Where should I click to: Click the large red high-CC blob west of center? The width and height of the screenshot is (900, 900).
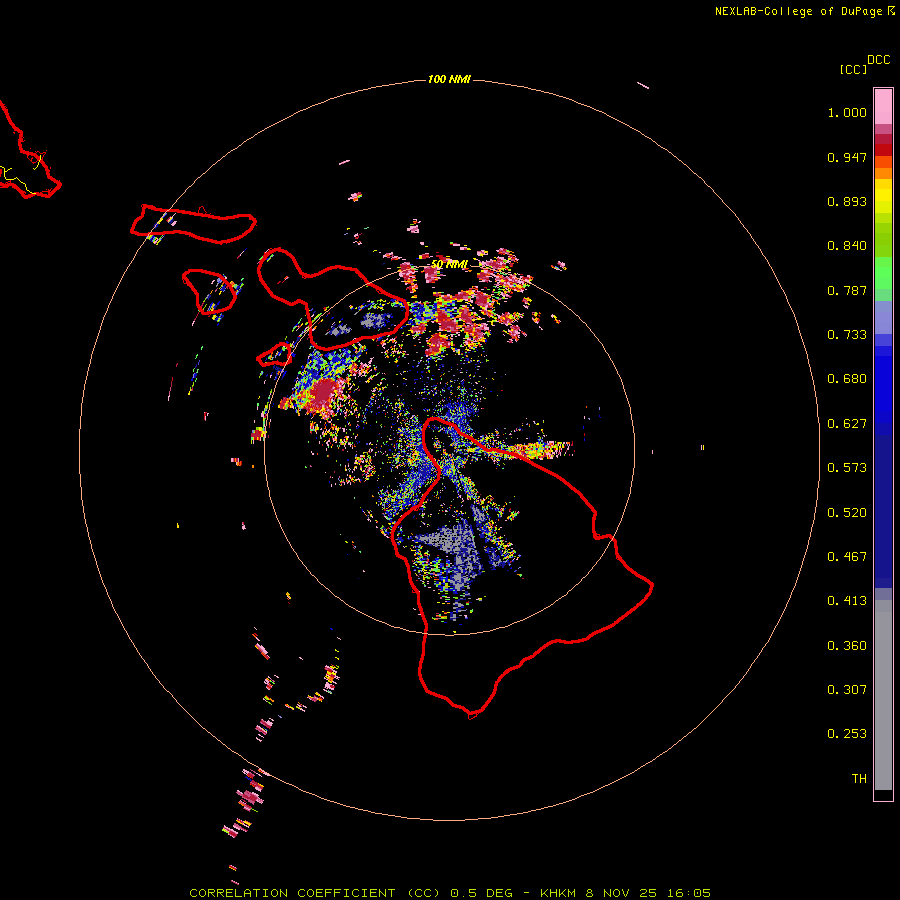(x=325, y=392)
